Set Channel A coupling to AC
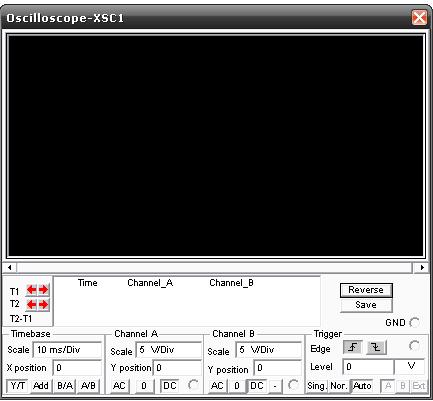This screenshot has width=433, height=401. [x=119, y=386]
